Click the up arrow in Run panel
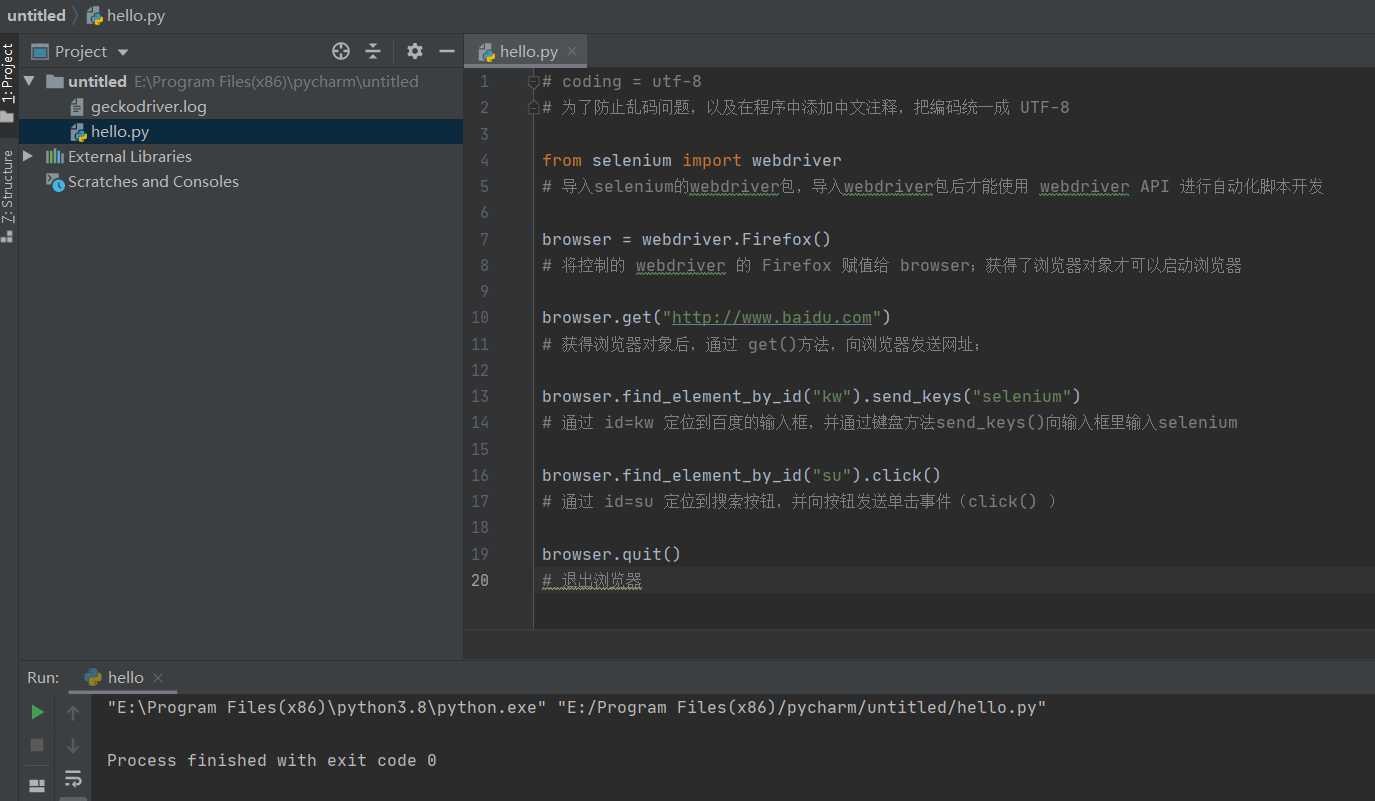Image resolution: width=1375 pixels, height=801 pixels. coord(73,712)
